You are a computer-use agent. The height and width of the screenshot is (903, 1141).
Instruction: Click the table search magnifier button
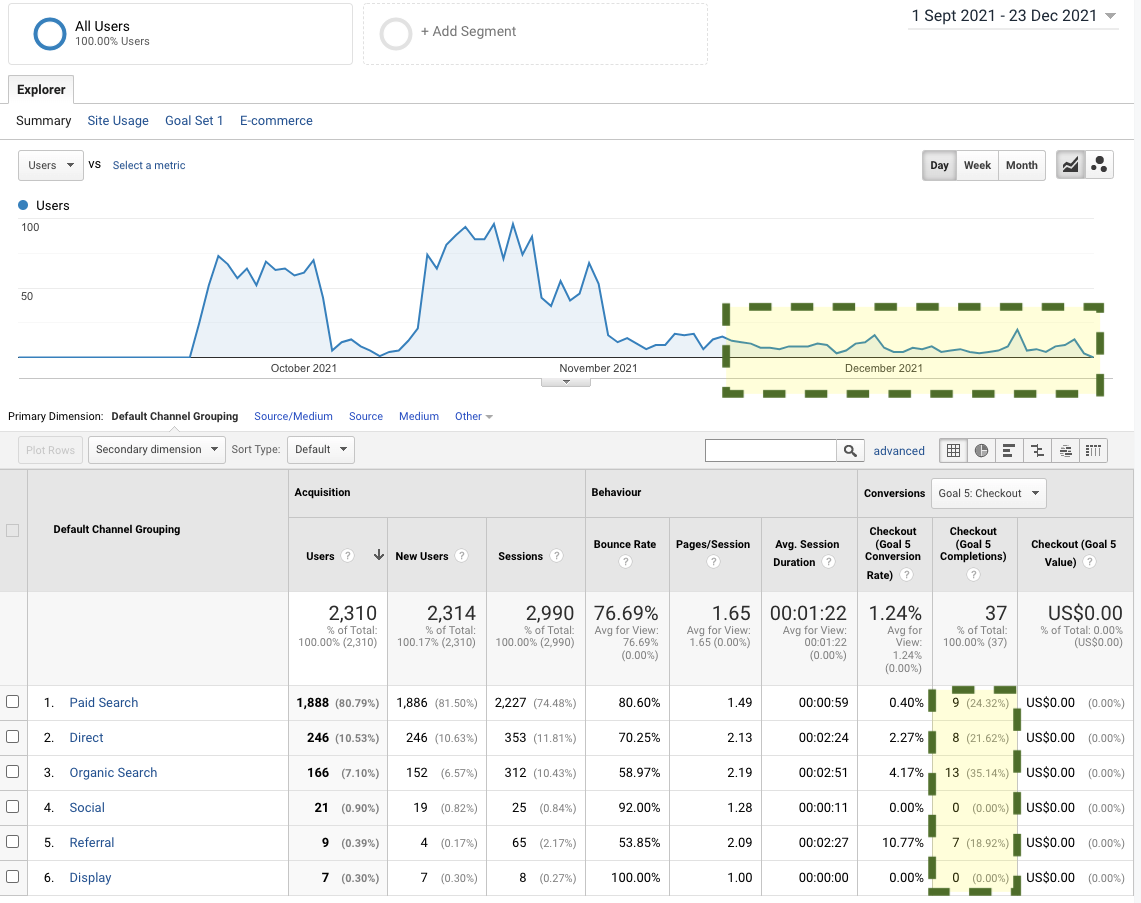850,450
